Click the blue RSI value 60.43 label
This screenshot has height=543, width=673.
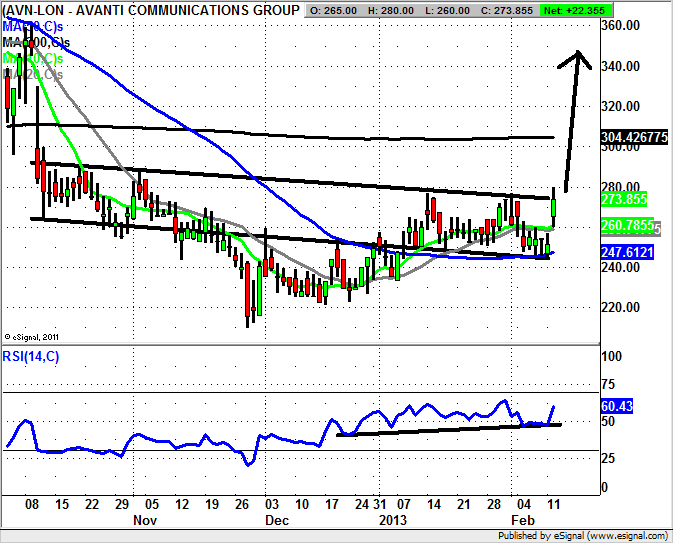tap(617, 406)
